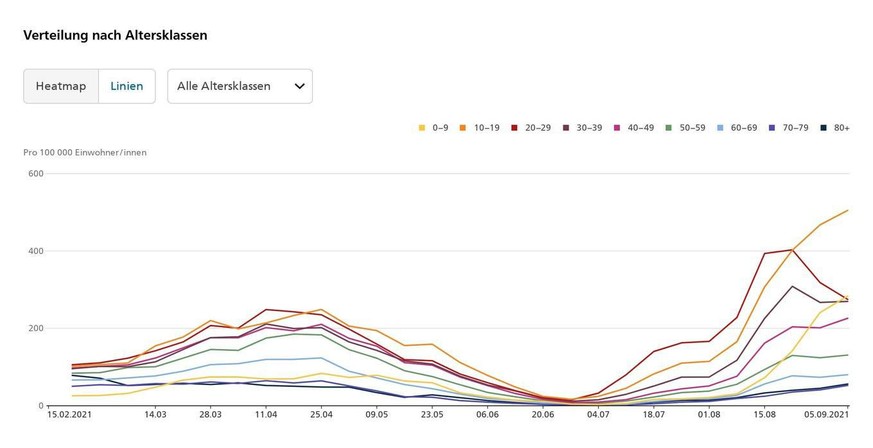The width and height of the screenshot is (873, 448).
Task: Click the 600 y-axis label
Action: 35,174
